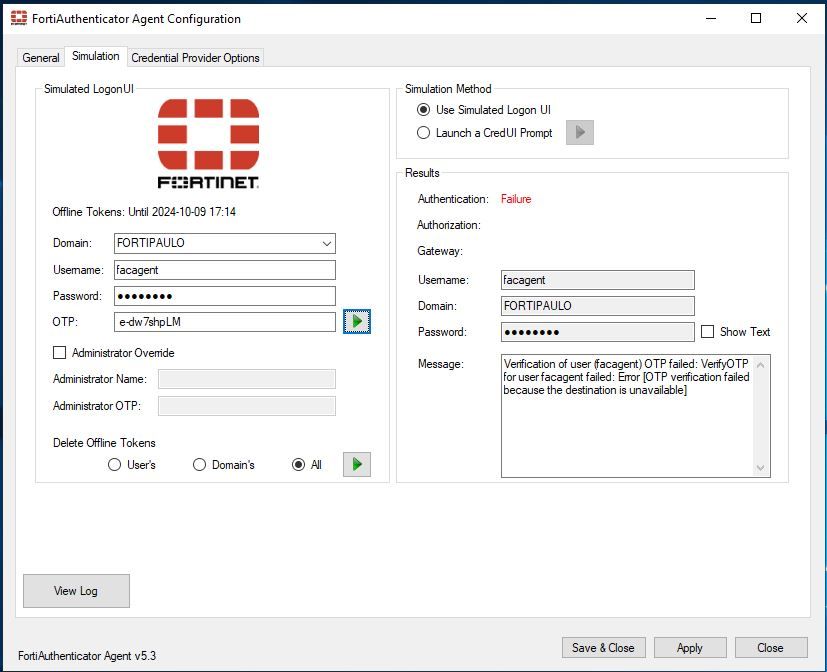The width and height of the screenshot is (827, 672).
Task: Enable the Administrator Override checkbox
Action: tap(60, 353)
